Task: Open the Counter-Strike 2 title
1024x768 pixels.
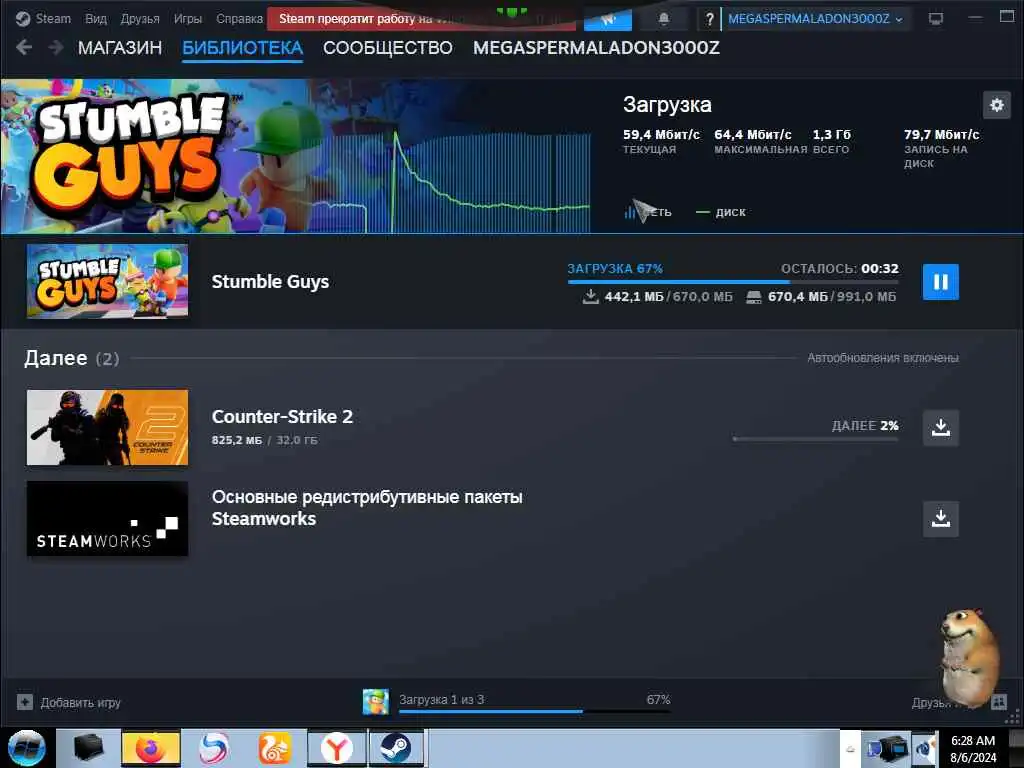Action: pyautogui.click(x=282, y=417)
